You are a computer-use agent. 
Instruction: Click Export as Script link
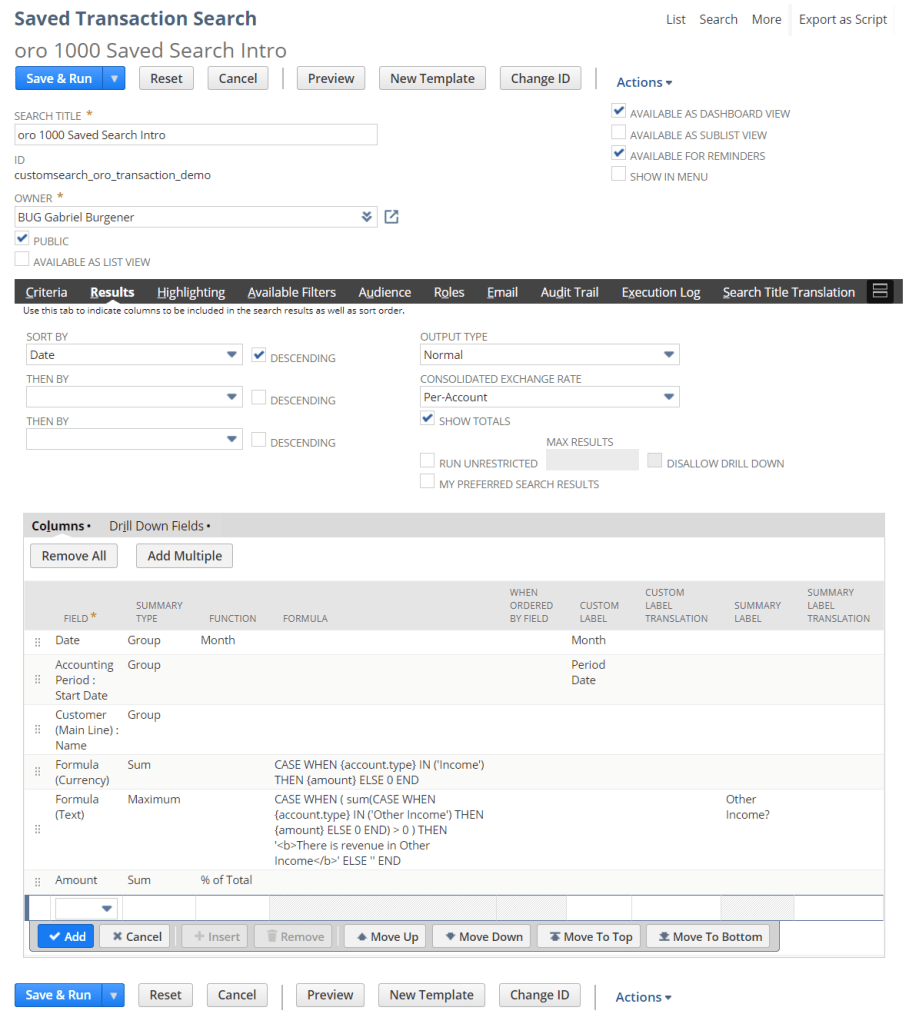point(842,20)
